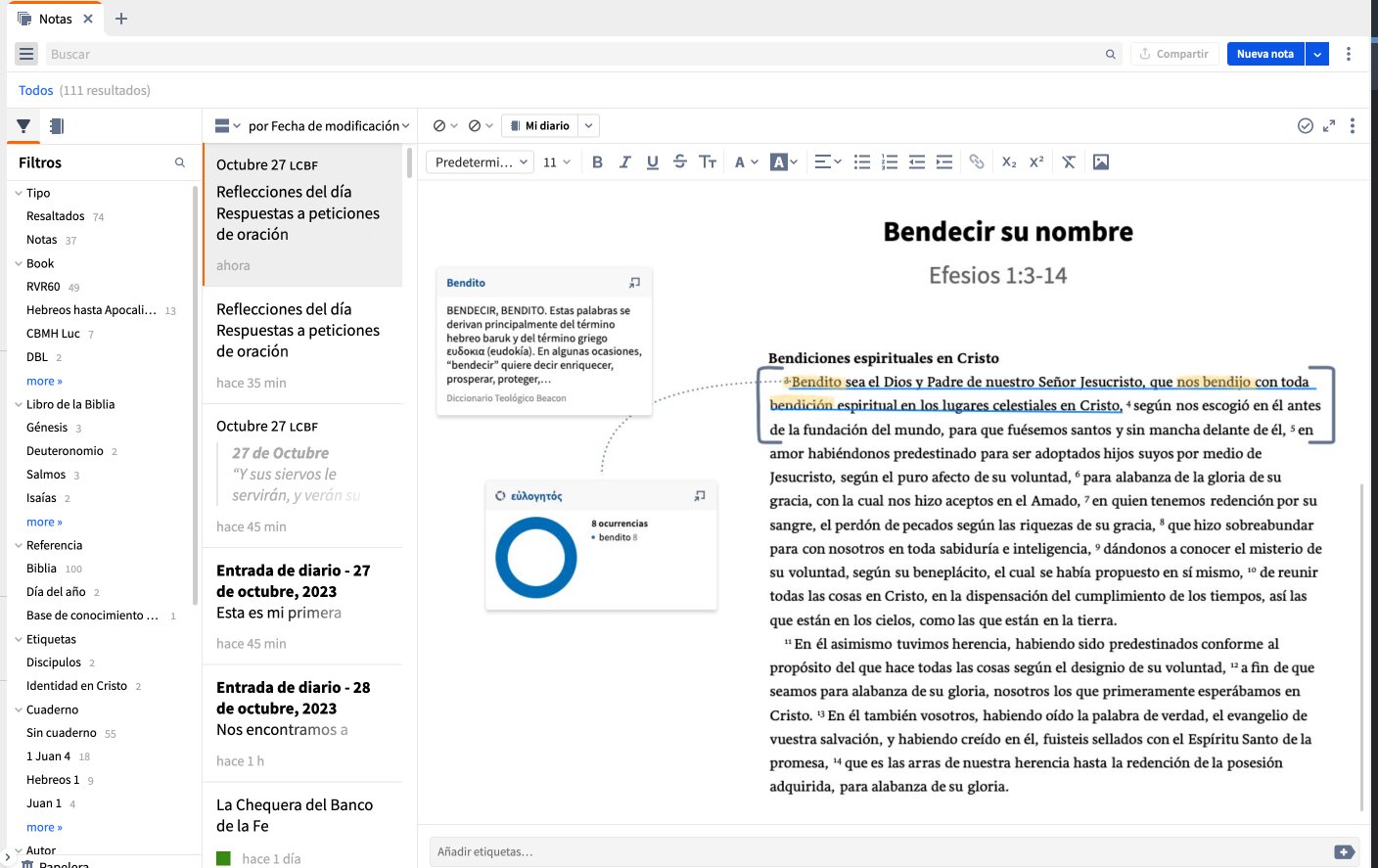The image size is (1378, 868).
Task: Open the Predetermi… font dropdown
Action: [480, 162]
